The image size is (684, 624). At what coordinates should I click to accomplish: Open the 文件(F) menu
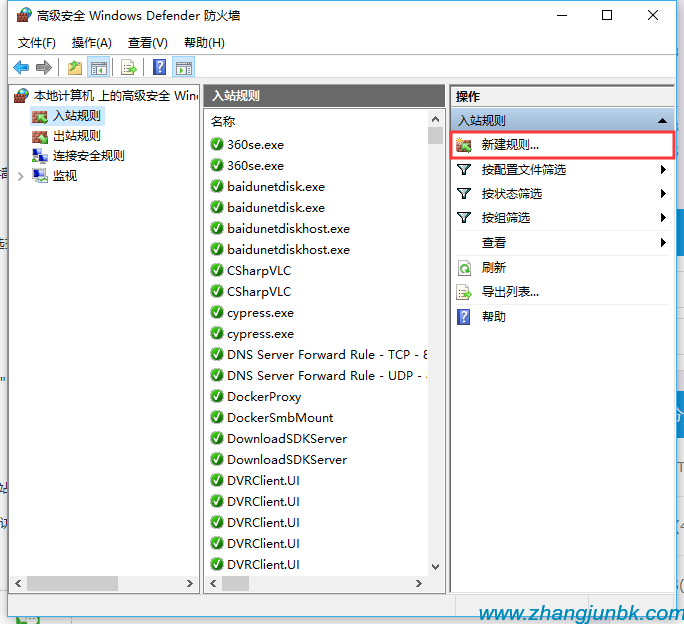pos(37,43)
